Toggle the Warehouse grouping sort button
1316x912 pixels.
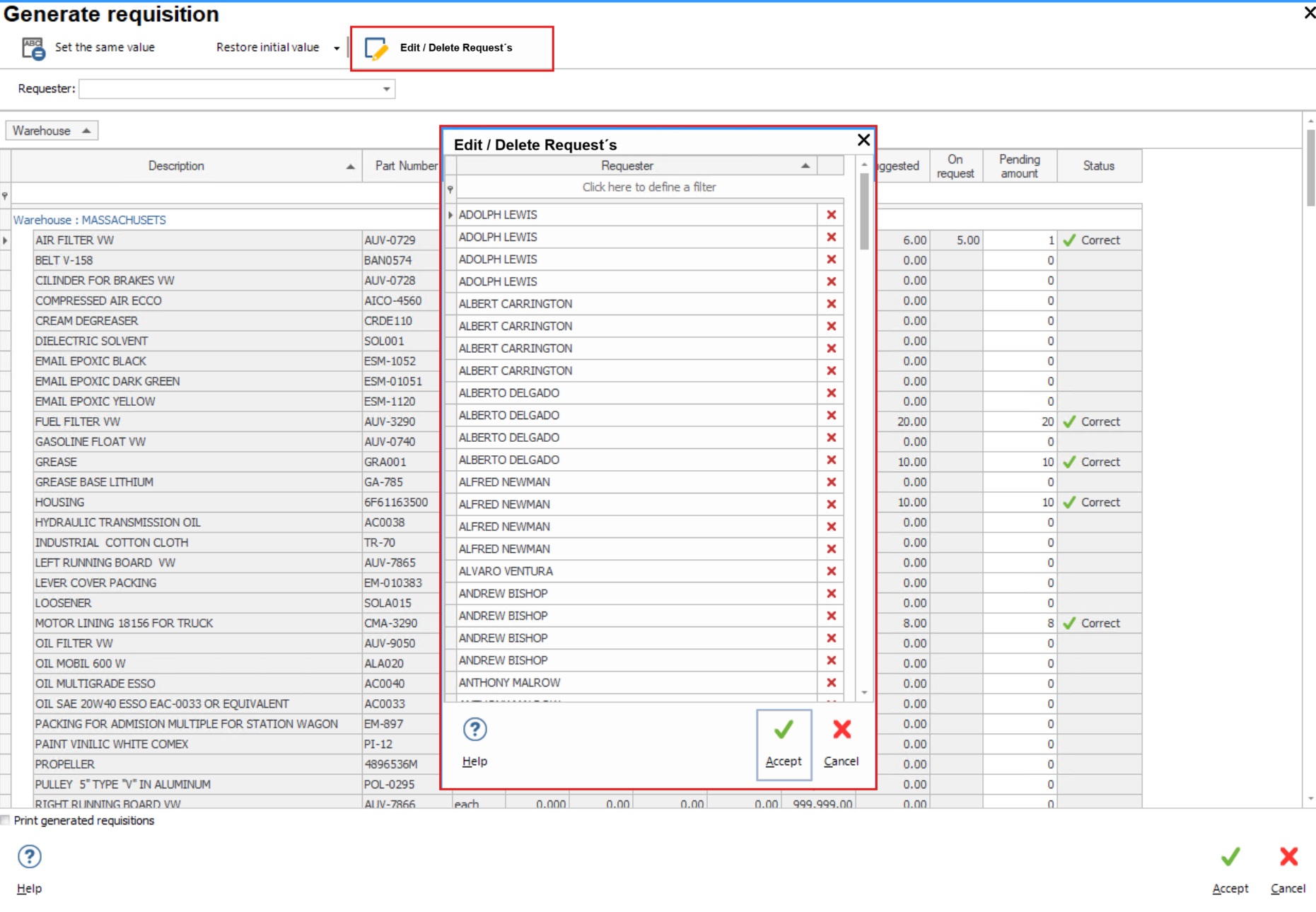(52, 131)
